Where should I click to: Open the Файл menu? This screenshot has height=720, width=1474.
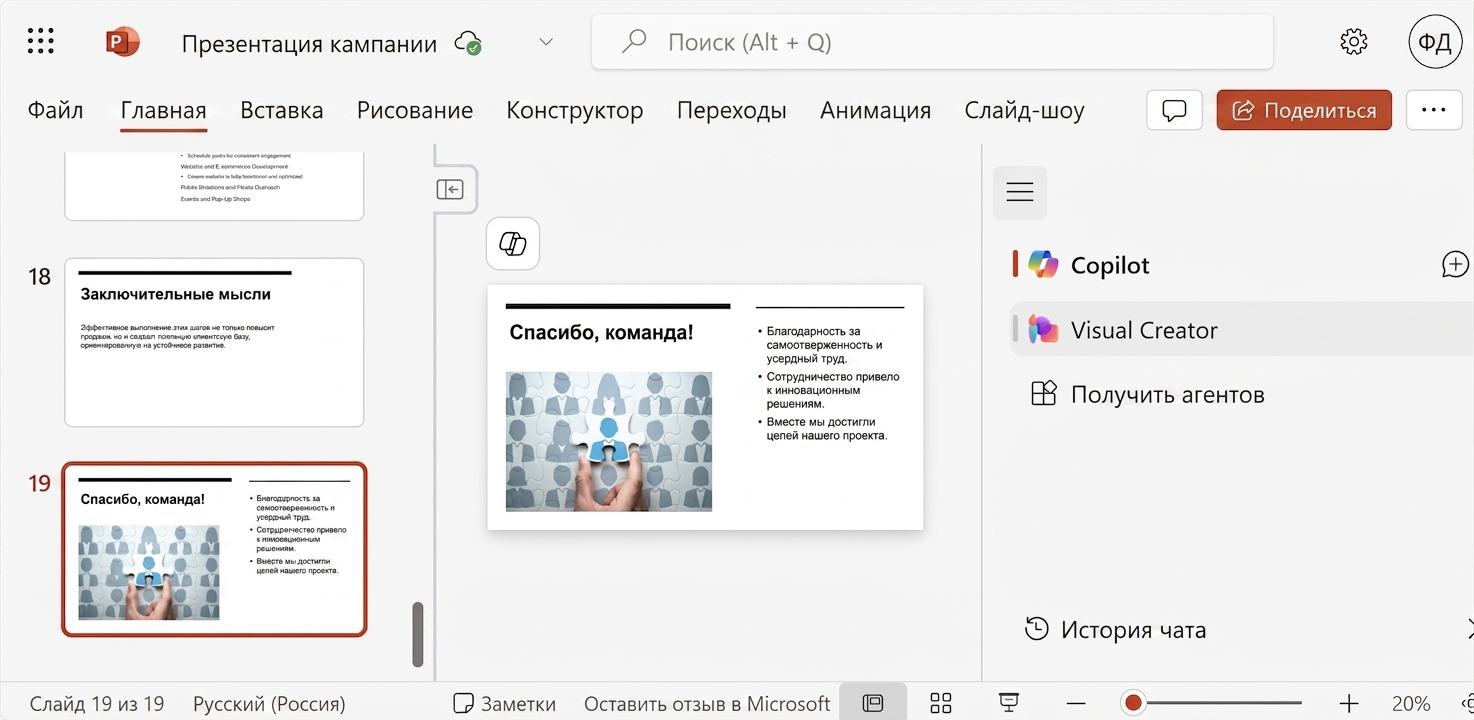(x=56, y=110)
